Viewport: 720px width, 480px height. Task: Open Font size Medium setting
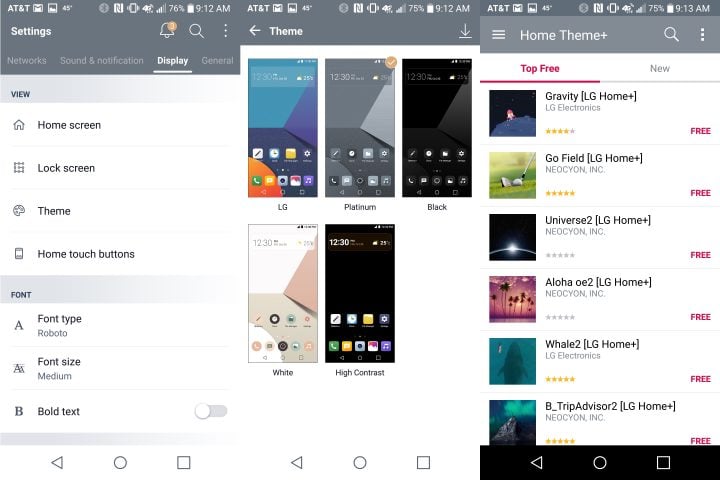pyautogui.click(x=120, y=368)
